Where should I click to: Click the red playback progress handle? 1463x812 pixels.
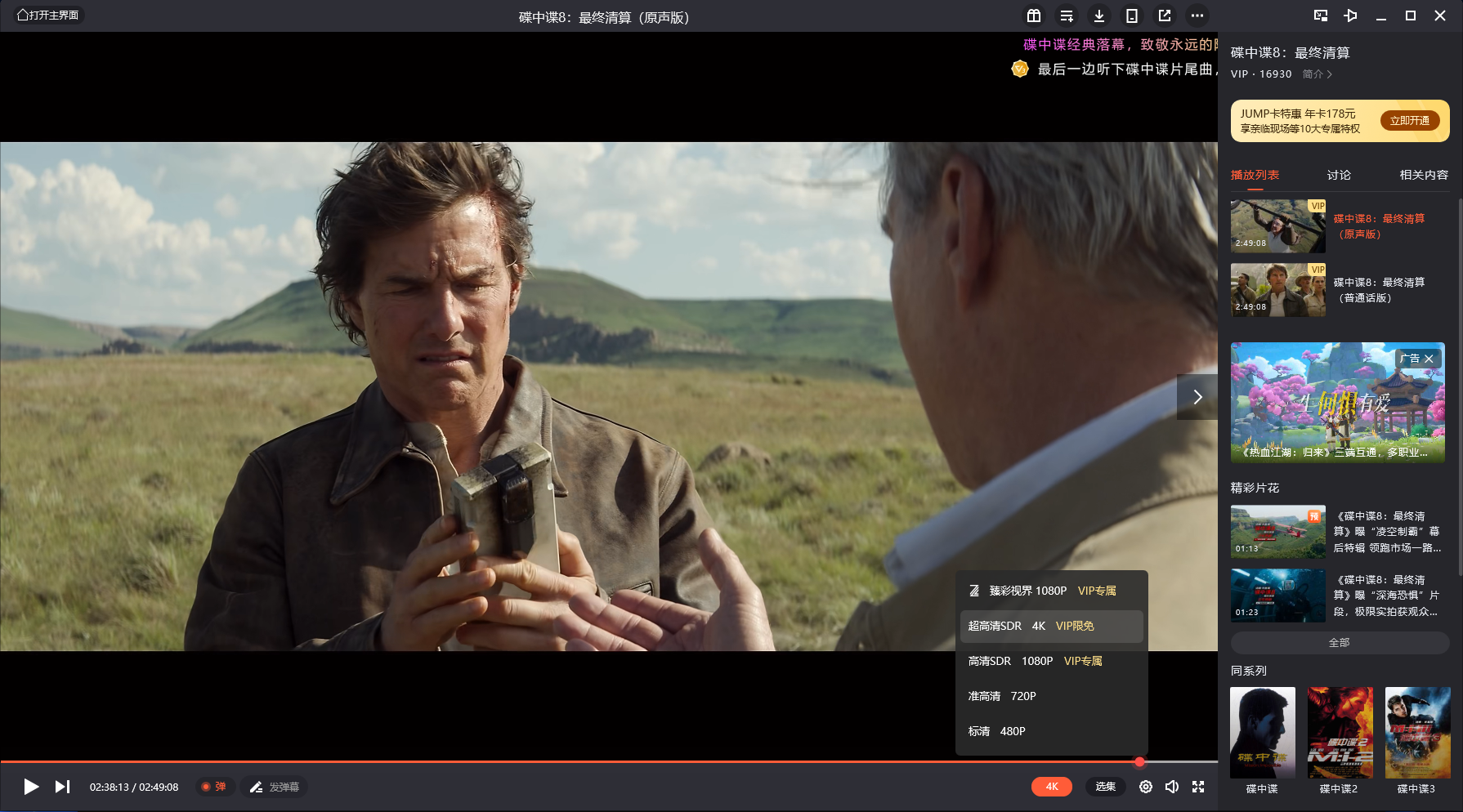tap(1139, 762)
